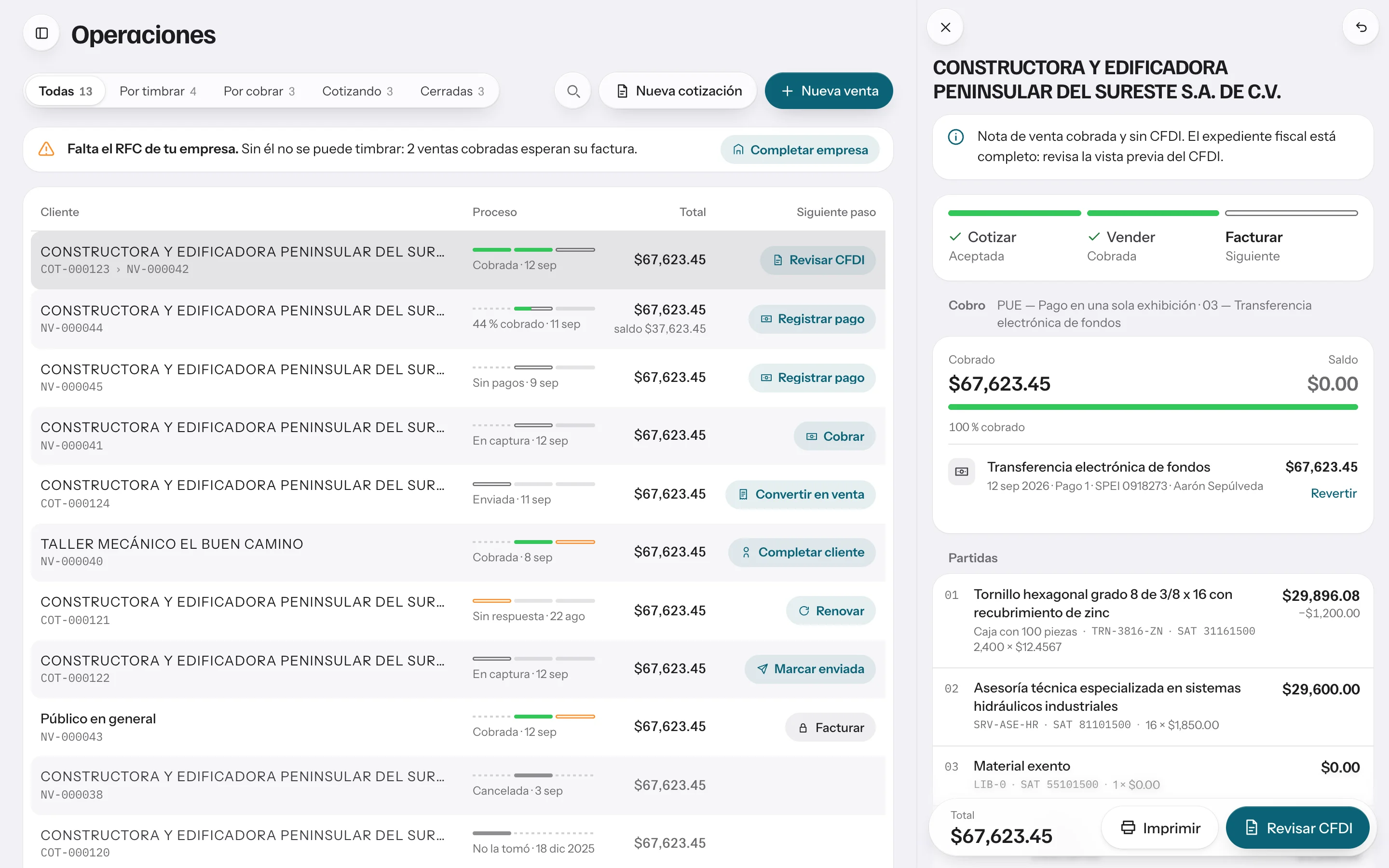
Task: Click Revisar CFDI in the NV-000042 row
Action: 818,260
